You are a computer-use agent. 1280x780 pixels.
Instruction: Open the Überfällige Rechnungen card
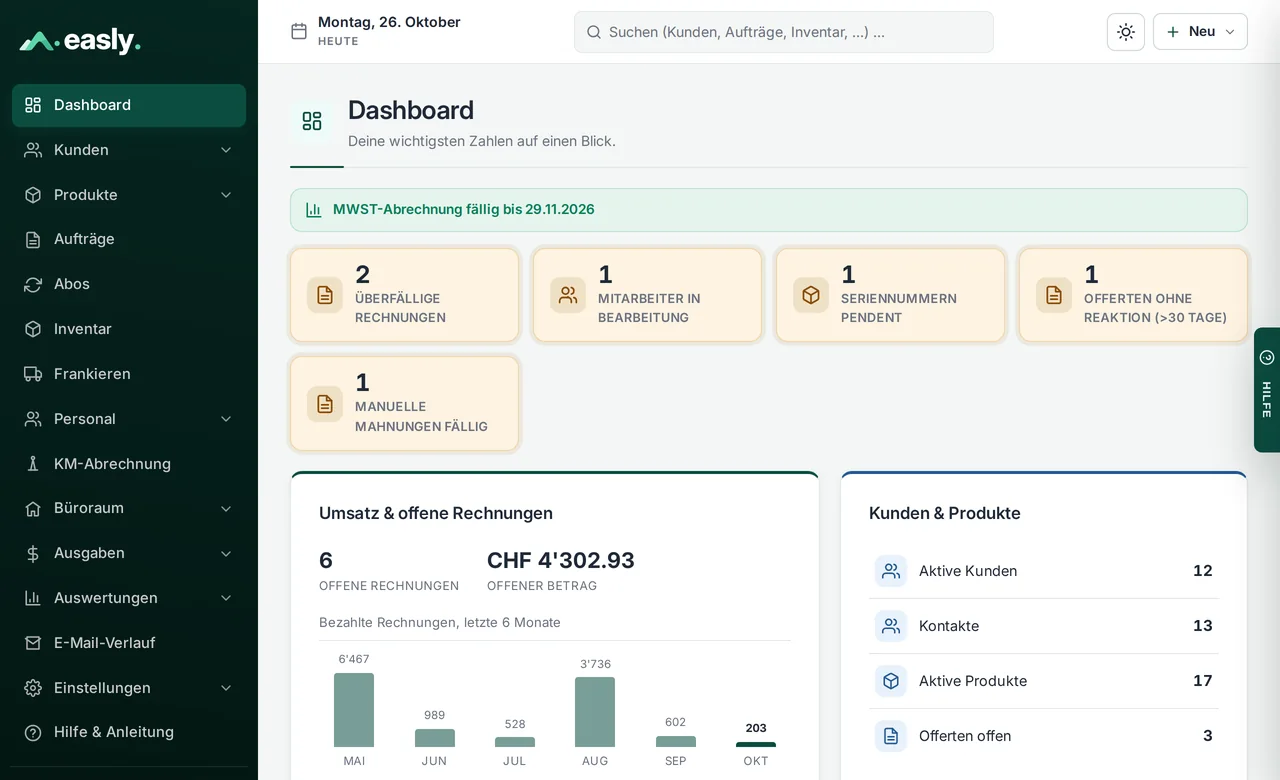coord(404,295)
